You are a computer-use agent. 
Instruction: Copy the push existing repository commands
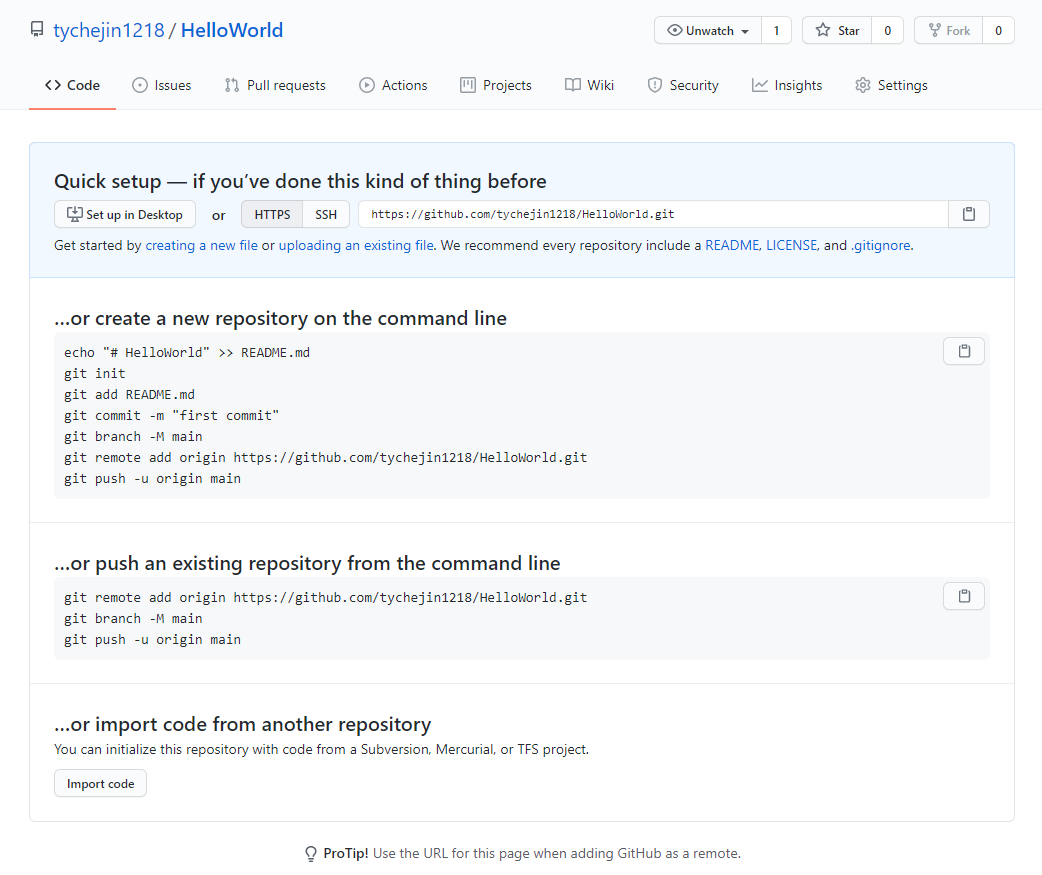pyautogui.click(x=964, y=596)
